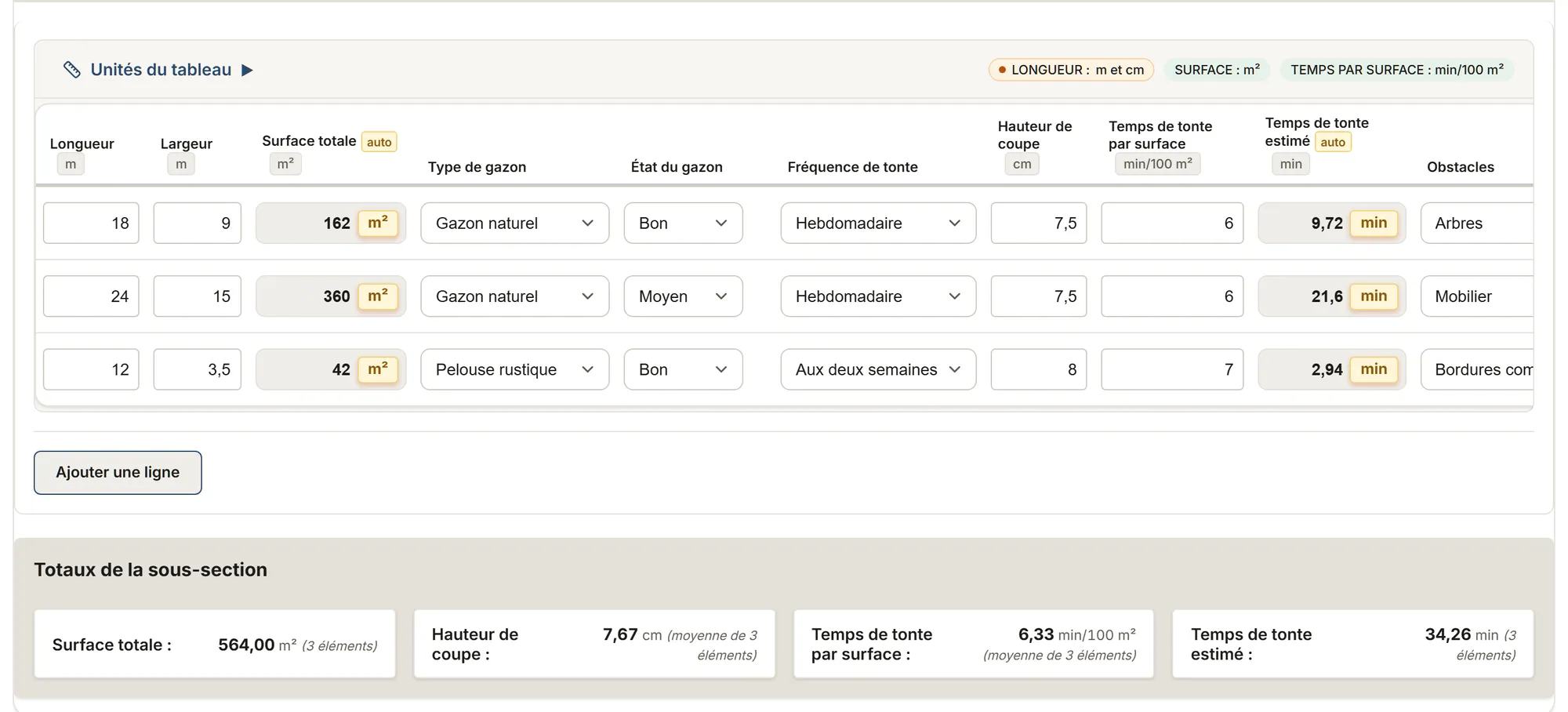Click the Temps de tonte estimé 34,26 min total
Image resolution: width=1568 pixels, height=712 pixels.
(1353, 645)
